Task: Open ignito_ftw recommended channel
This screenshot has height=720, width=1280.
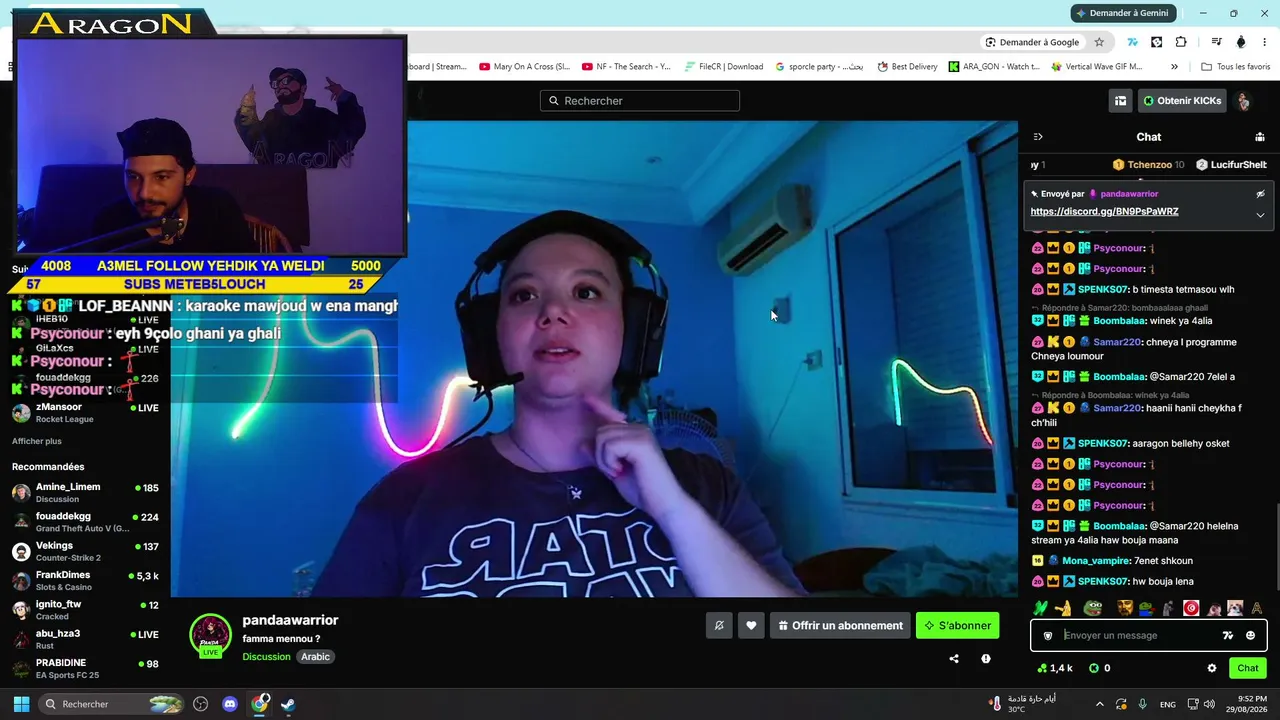Action: coord(85,609)
